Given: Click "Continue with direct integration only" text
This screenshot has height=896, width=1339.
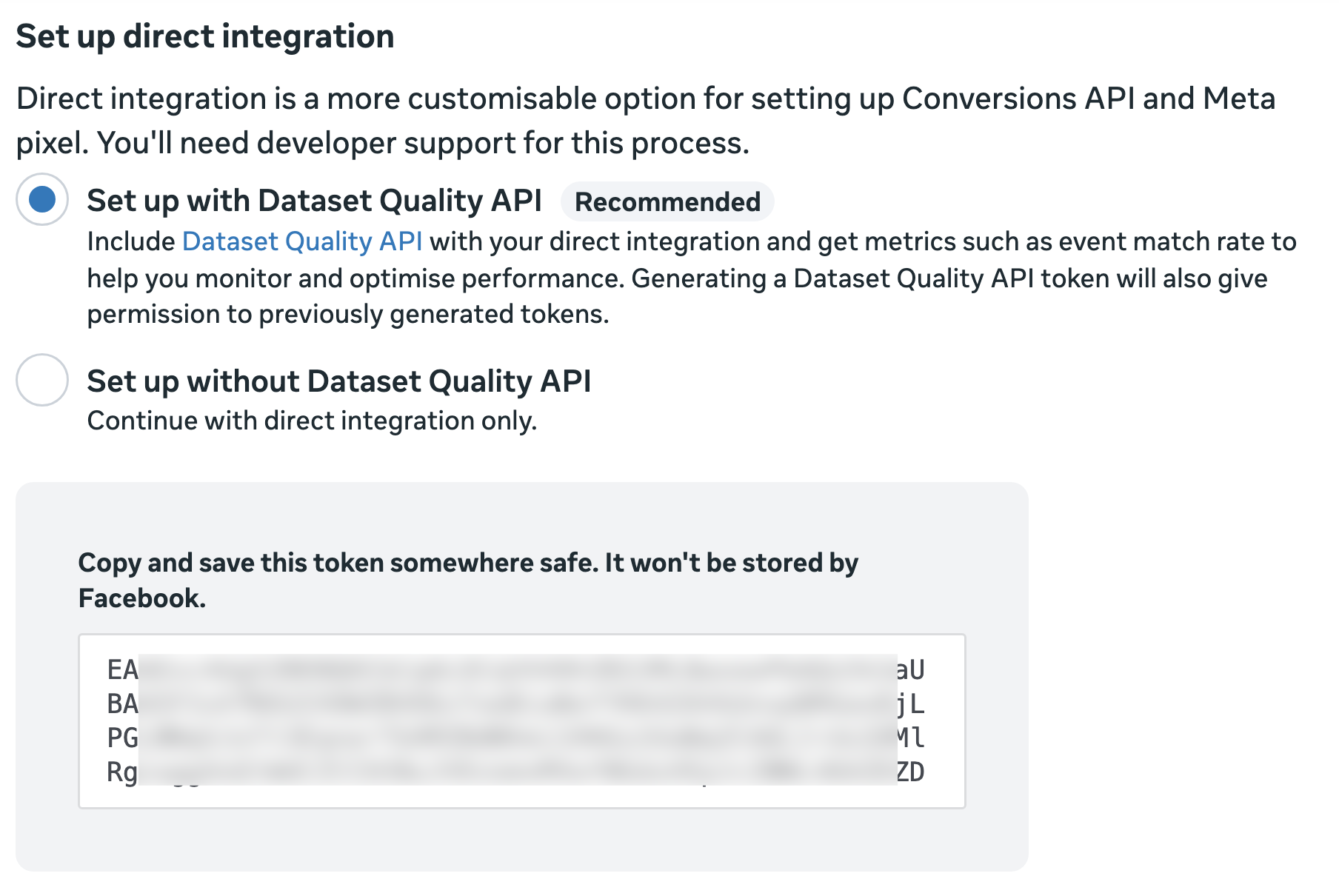Looking at the screenshot, I should 312,421.
